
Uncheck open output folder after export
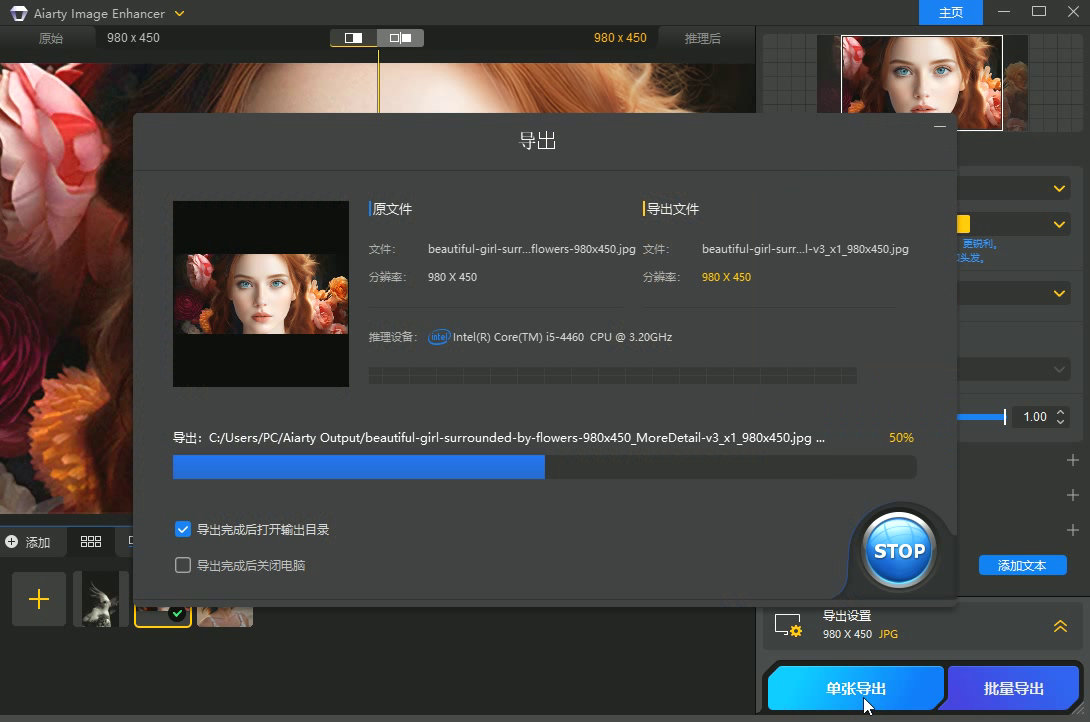click(x=183, y=529)
